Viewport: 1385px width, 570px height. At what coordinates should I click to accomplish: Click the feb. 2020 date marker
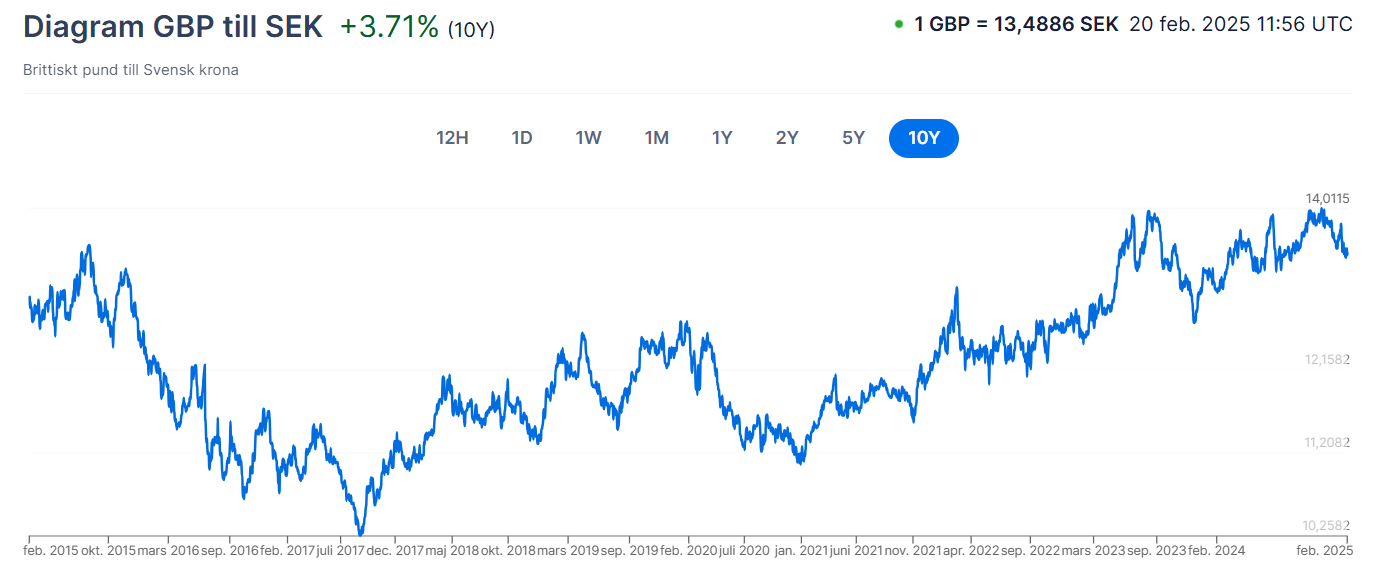pos(689,551)
